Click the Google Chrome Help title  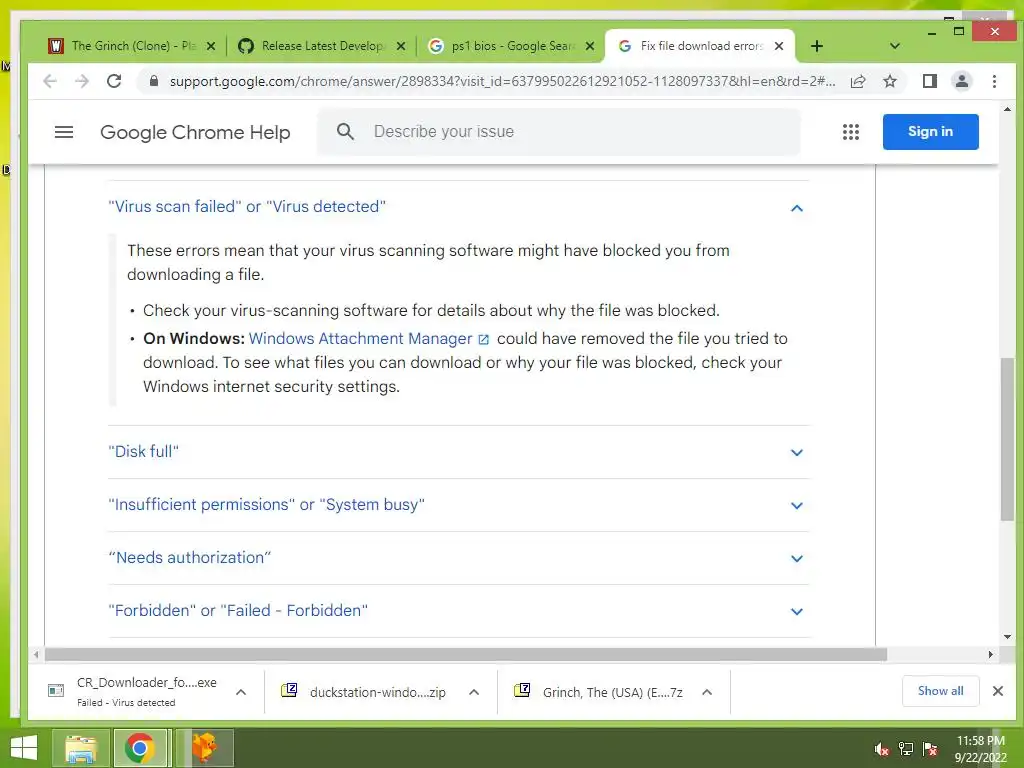(195, 132)
